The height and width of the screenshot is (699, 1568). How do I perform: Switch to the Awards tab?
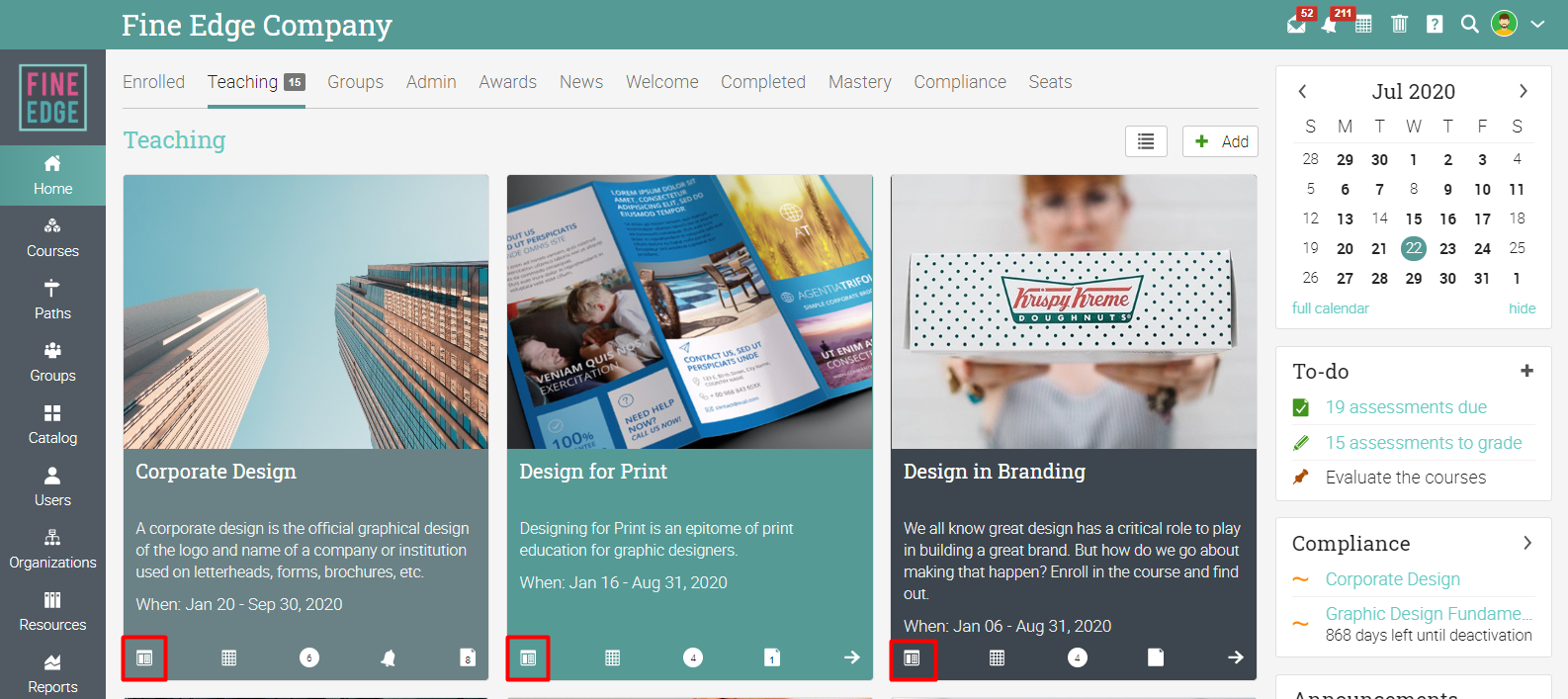point(508,82)
